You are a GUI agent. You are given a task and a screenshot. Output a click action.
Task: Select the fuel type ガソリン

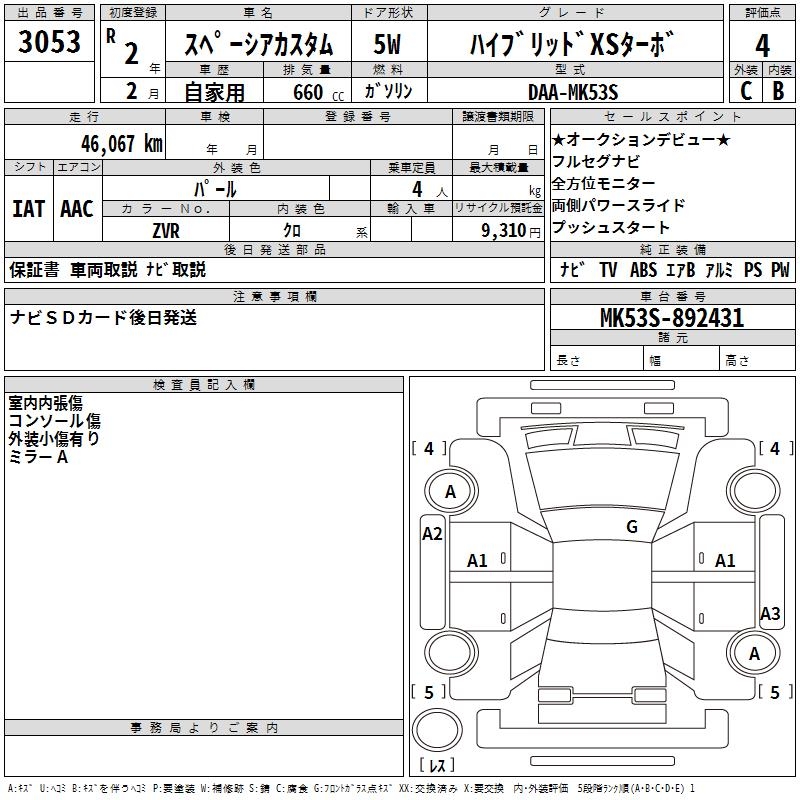(x=388, y=91)
